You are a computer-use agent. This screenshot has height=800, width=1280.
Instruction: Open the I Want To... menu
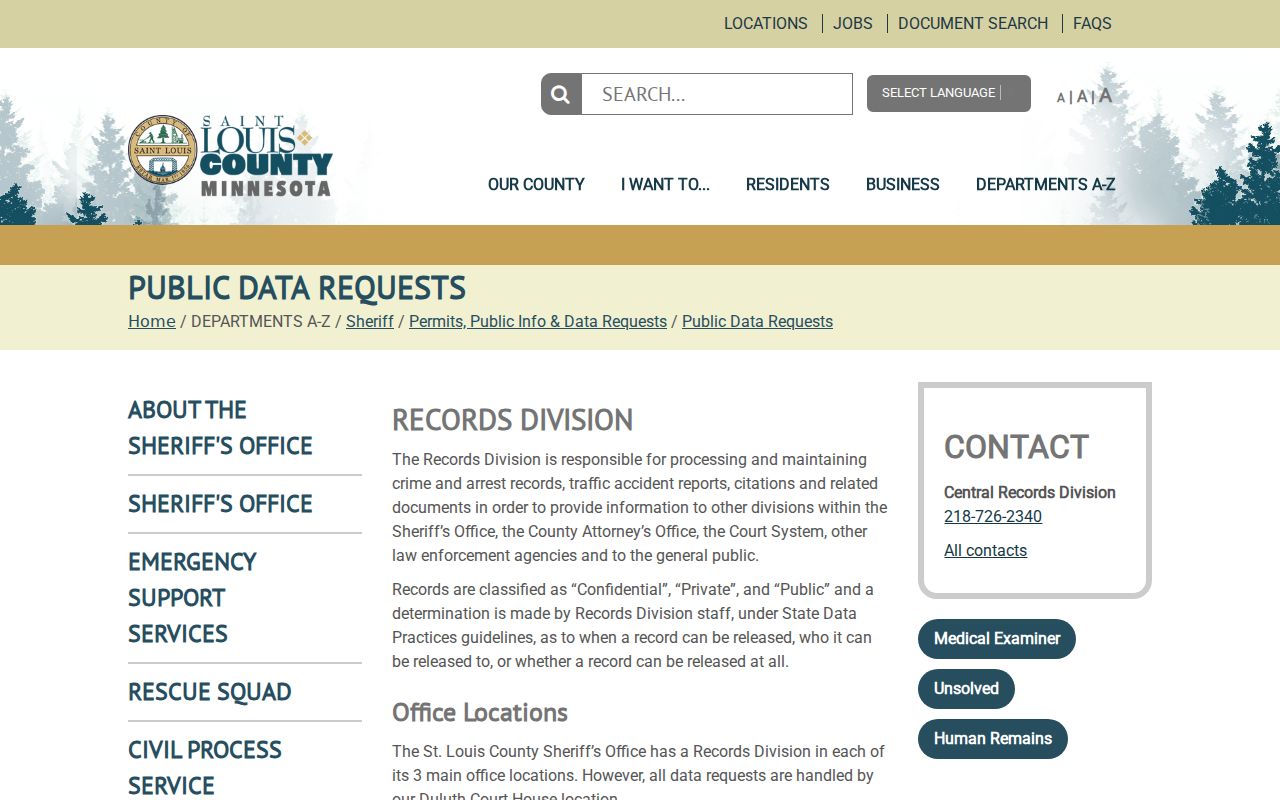point(665,184)
